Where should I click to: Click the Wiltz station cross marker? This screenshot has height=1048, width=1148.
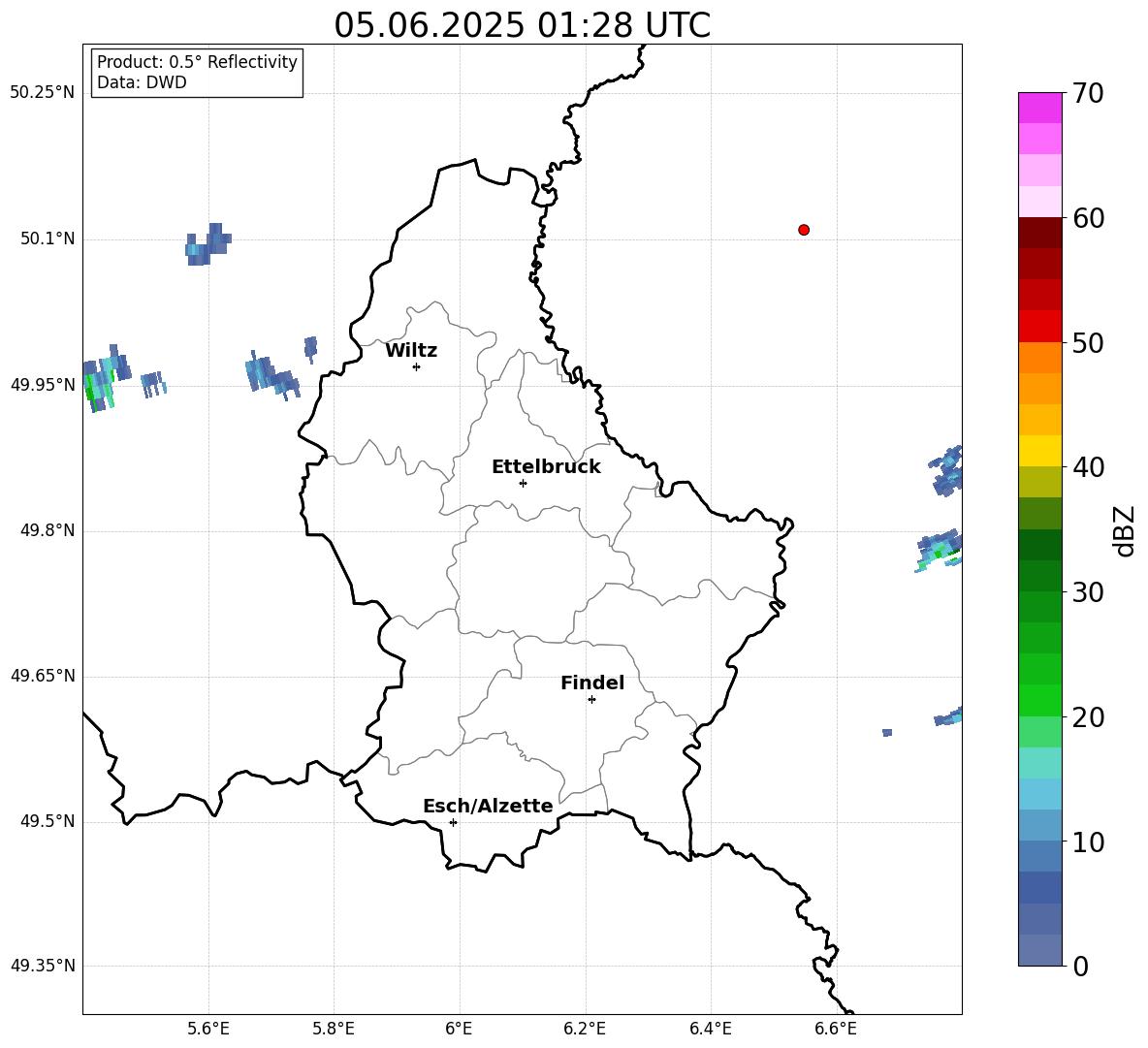tap(416, 366)
